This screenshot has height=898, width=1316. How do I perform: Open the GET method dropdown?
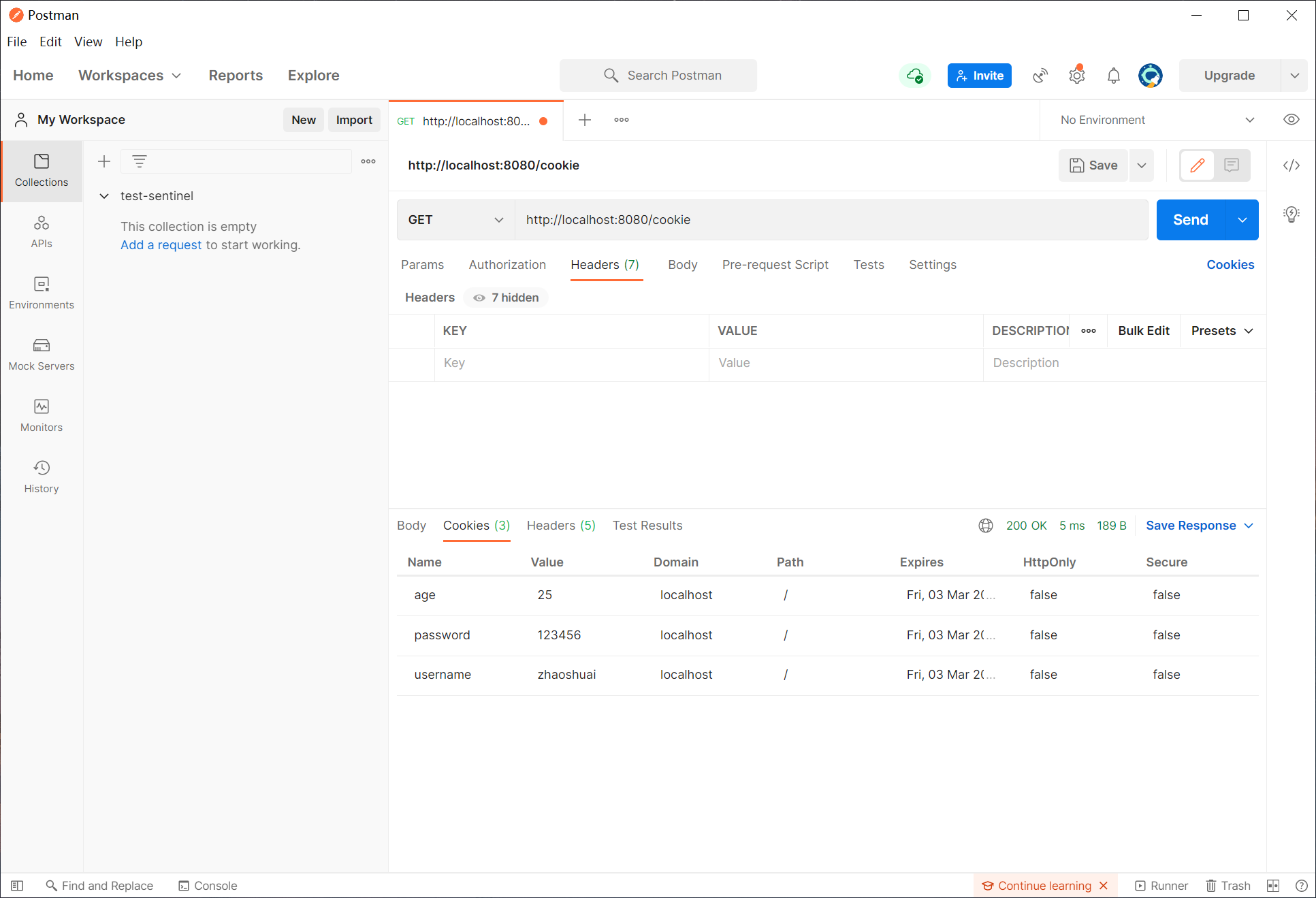(x=456, y=220)
